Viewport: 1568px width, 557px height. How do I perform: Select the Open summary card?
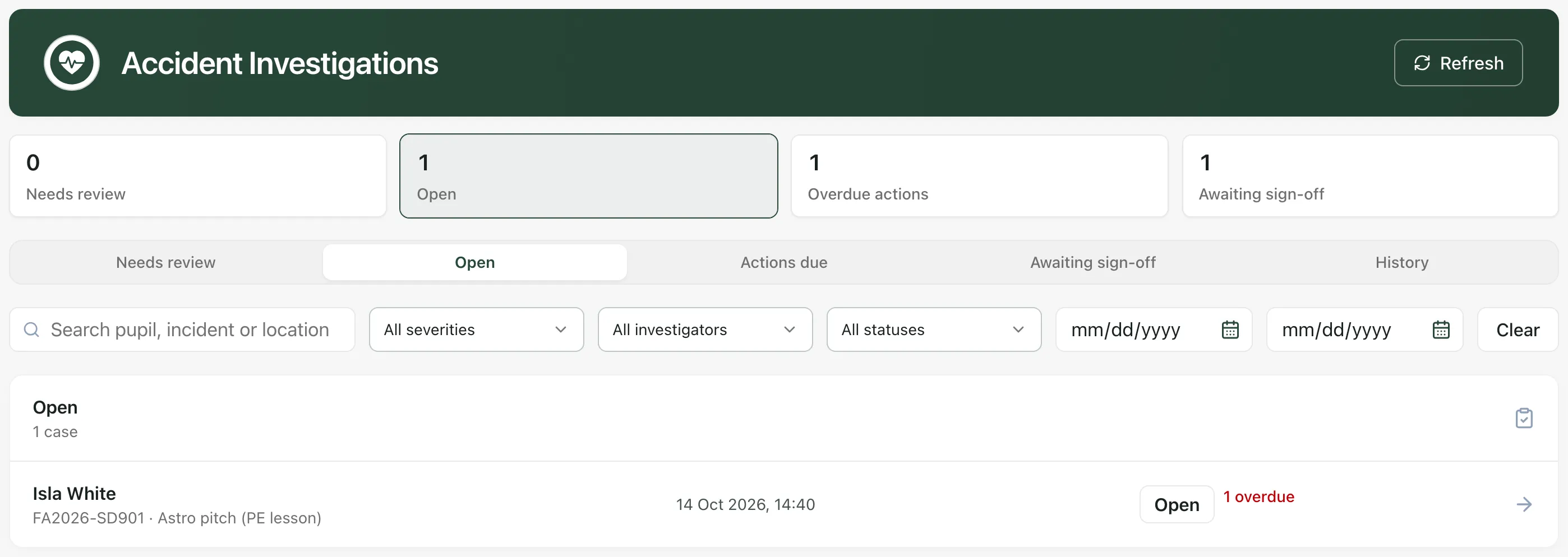coord(589,176)
